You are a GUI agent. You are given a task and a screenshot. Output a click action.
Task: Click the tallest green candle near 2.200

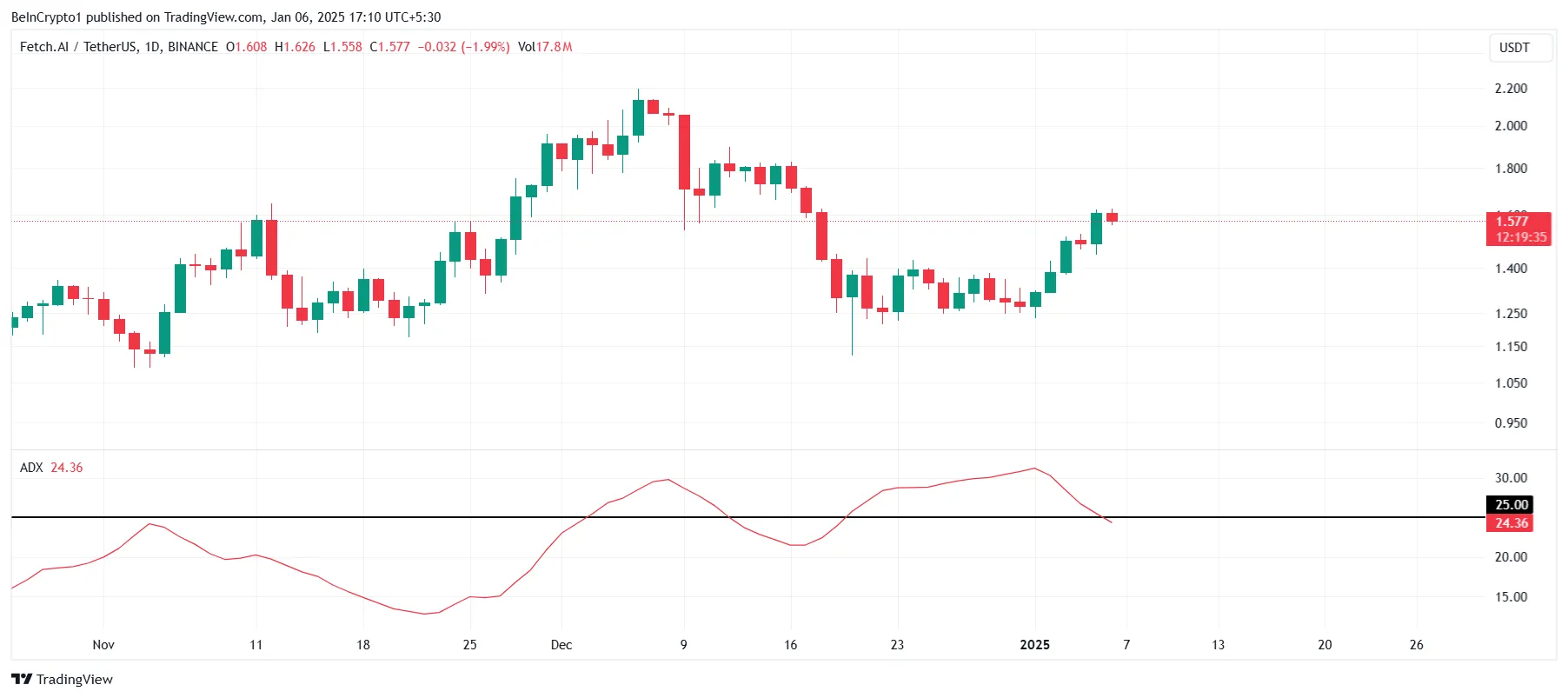(638, 116)
